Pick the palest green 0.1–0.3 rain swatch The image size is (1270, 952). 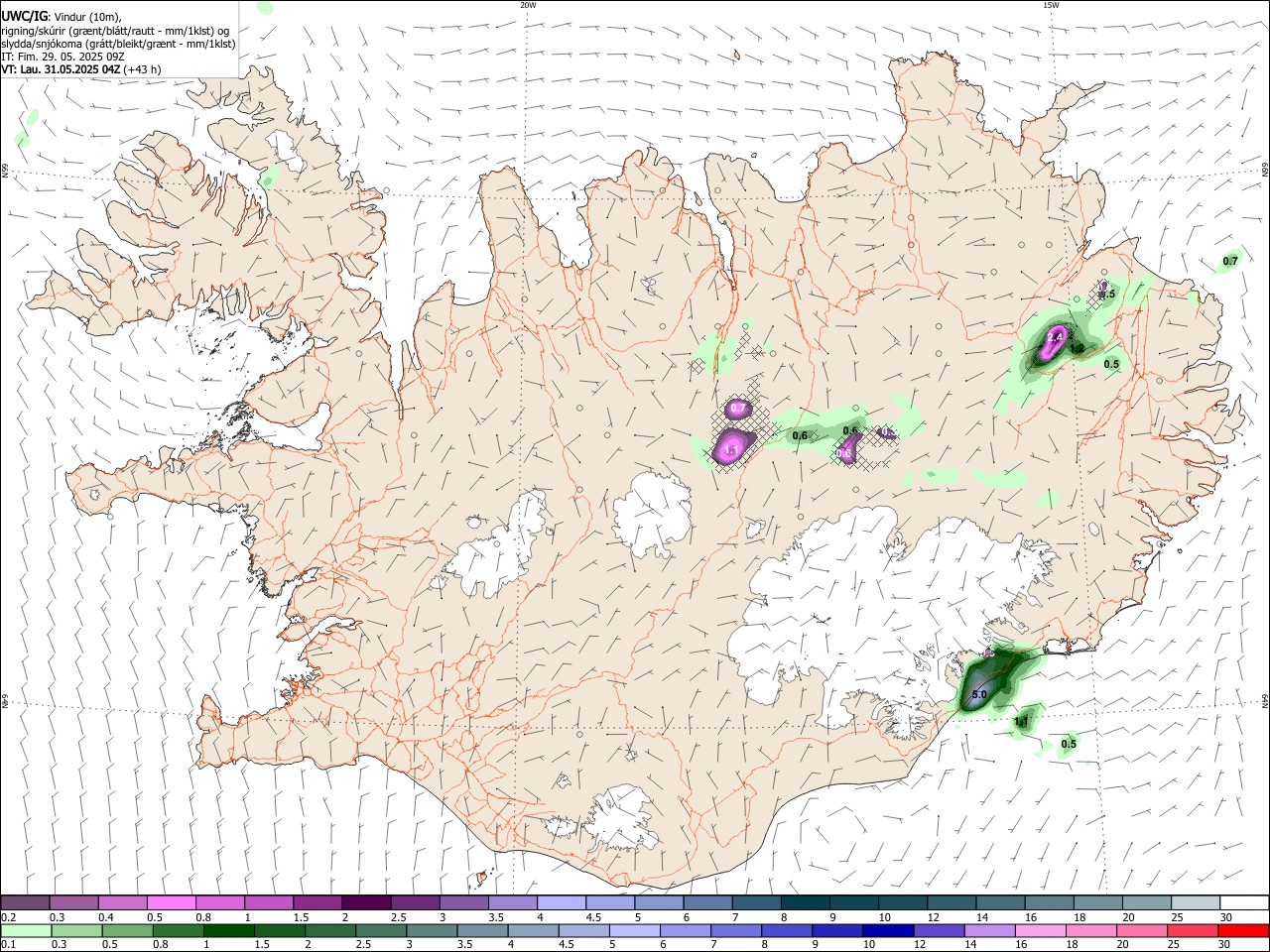[26, 930]
